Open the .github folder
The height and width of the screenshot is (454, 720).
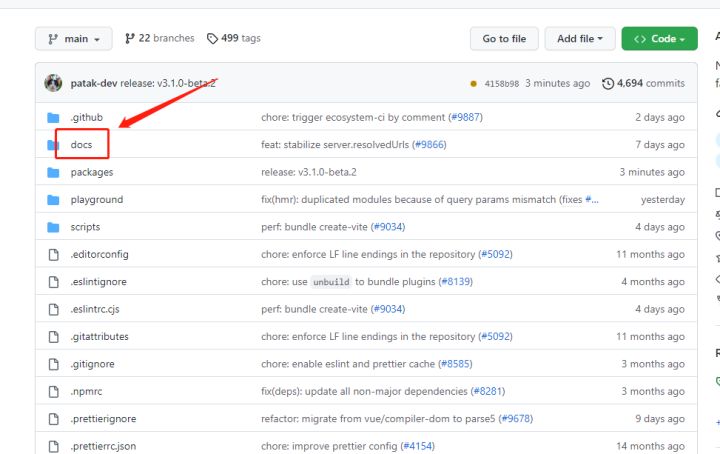(86, 117)
